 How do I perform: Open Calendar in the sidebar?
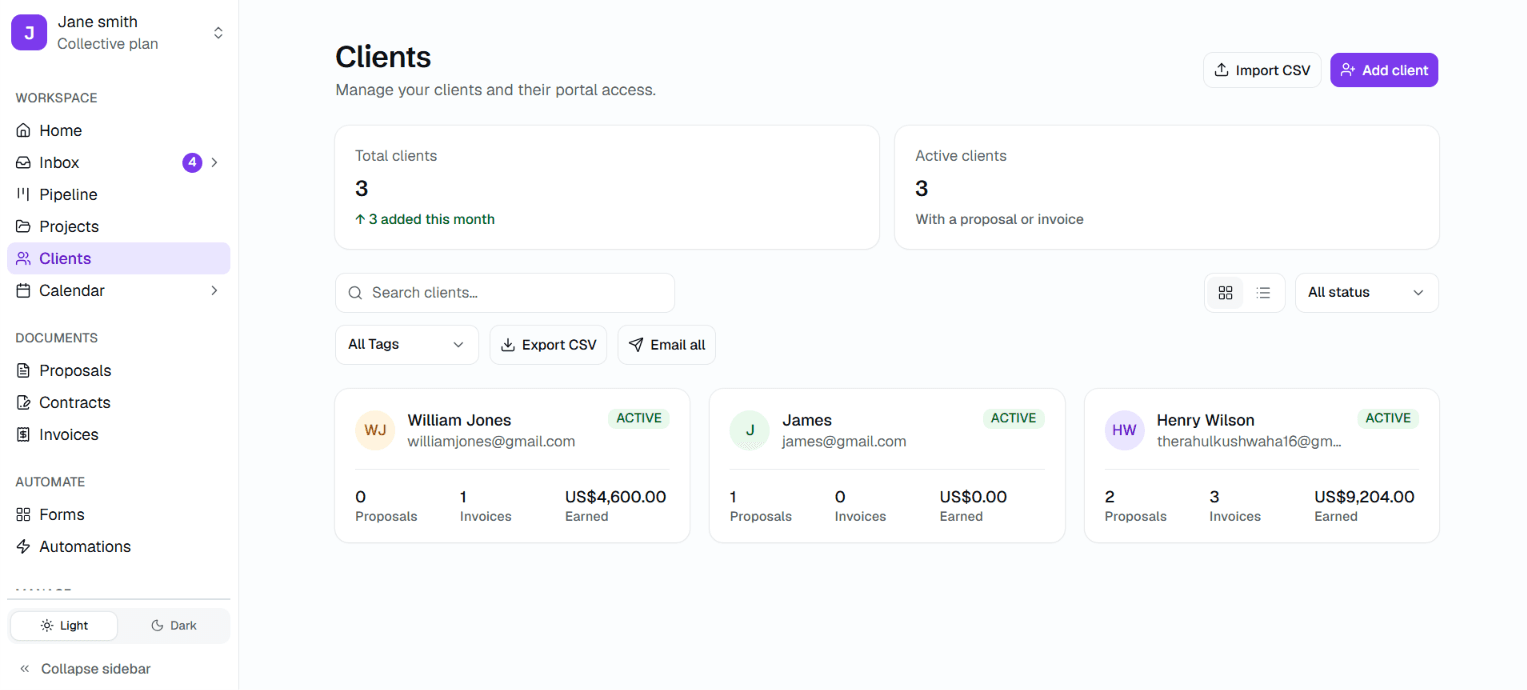click(x=118, y=290)
